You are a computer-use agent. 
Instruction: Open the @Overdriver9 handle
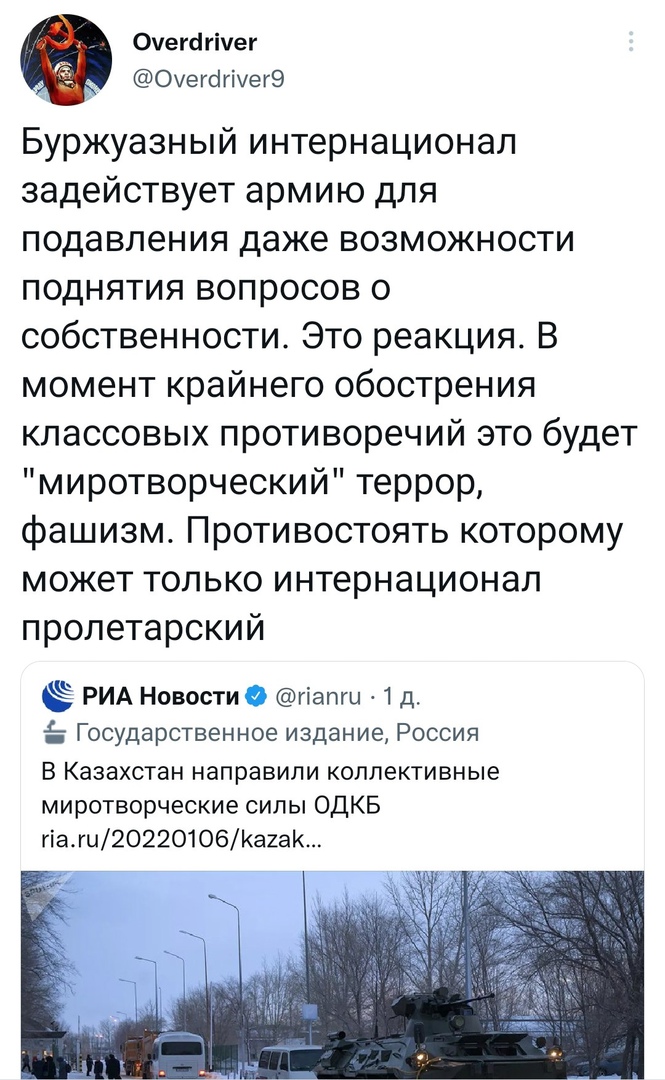coord(208,79)
